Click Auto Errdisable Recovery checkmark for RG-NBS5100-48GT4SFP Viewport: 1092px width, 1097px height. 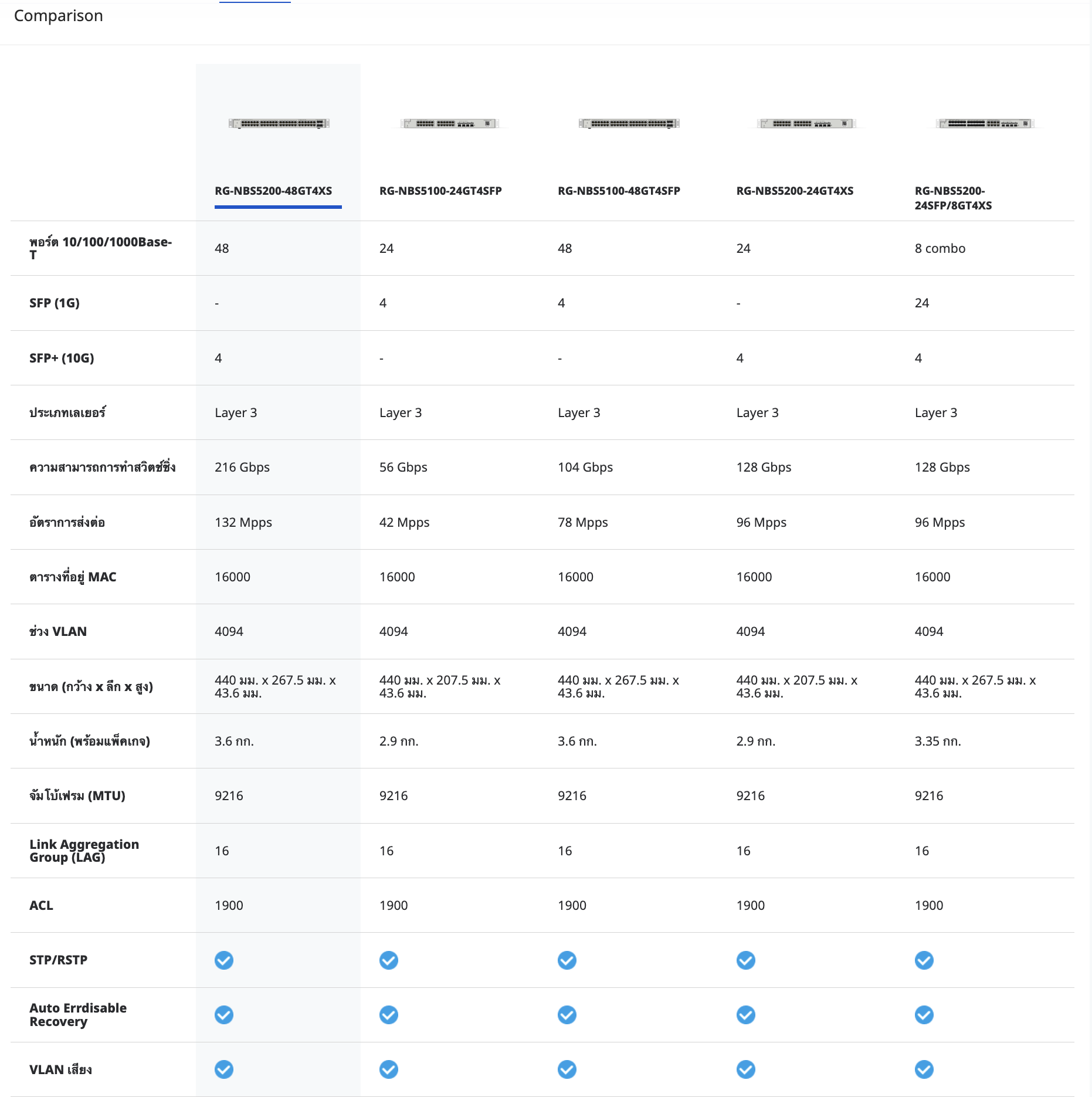[x=567, y=1015]
